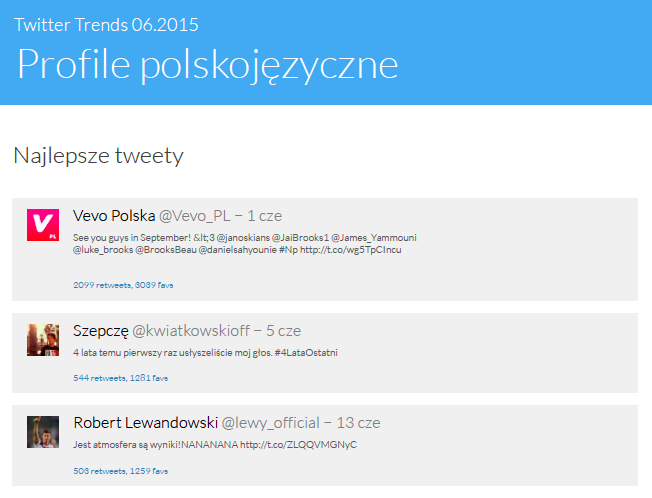Screen dimensions: 652x498
Task: Click the @lewy_official handle
Action: click(270, 423)
